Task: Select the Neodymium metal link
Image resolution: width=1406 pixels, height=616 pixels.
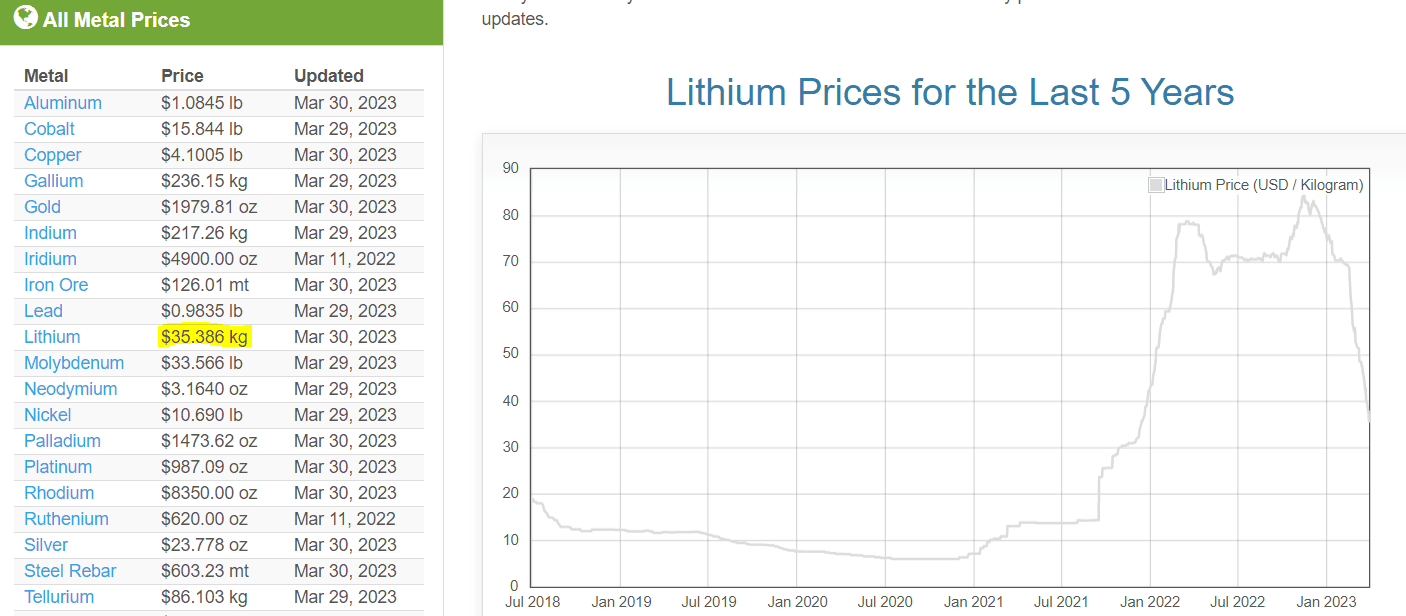Action: [x=71, y=389]
